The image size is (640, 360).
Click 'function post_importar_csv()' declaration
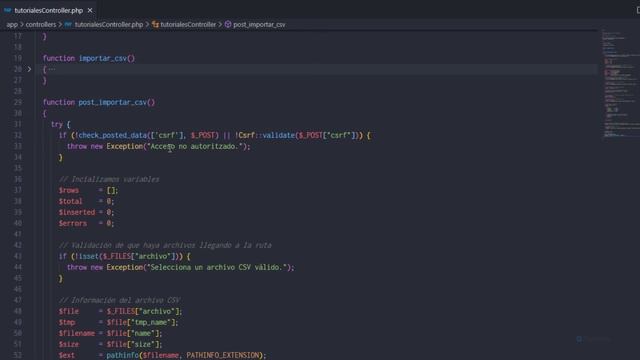coord(99,102)
